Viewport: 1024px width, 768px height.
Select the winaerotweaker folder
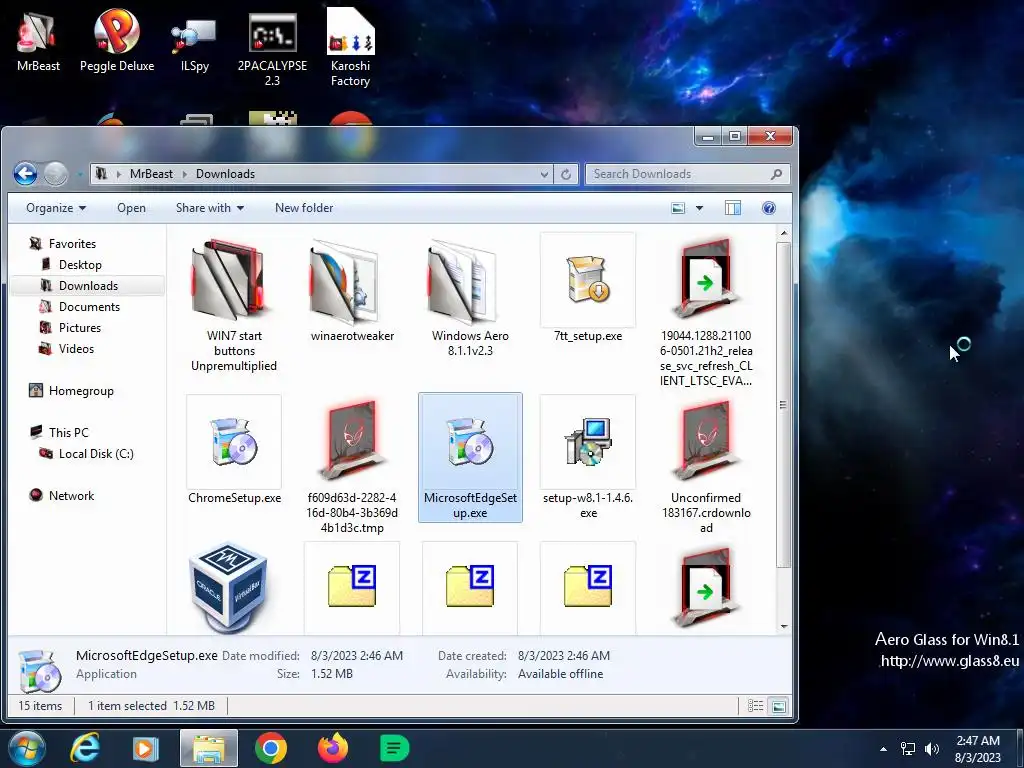pyautogui.click(x=352, y=291)
